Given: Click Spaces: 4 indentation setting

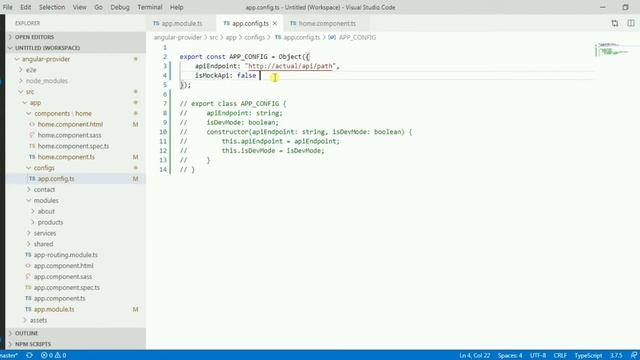Looking at the screenshot, I should coord(510,356).
